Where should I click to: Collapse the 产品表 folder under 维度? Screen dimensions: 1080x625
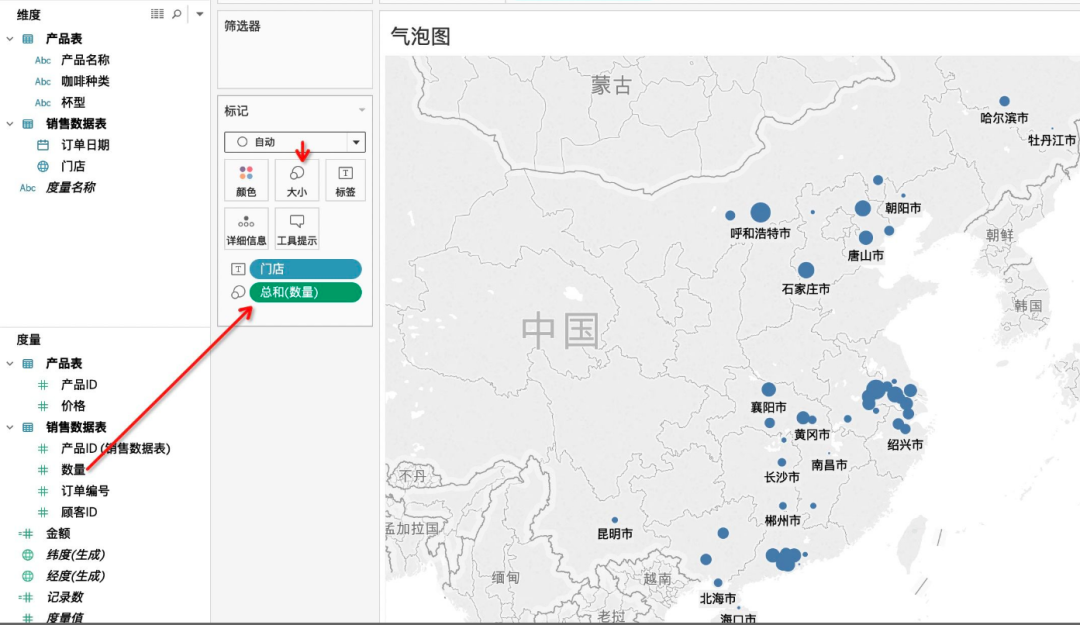click(10, 38)
